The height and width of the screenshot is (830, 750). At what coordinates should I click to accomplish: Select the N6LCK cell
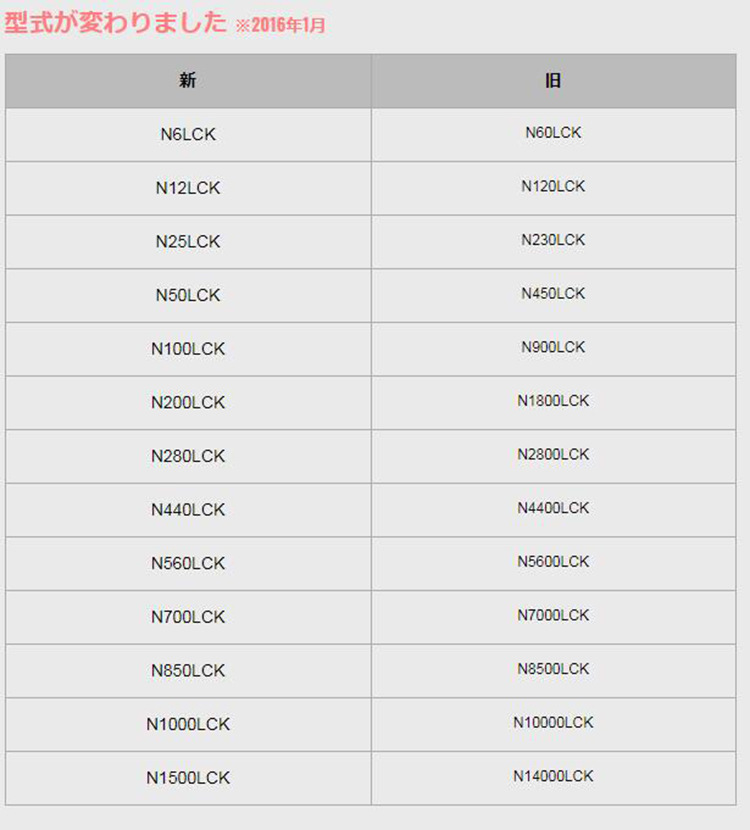(188, 134)
